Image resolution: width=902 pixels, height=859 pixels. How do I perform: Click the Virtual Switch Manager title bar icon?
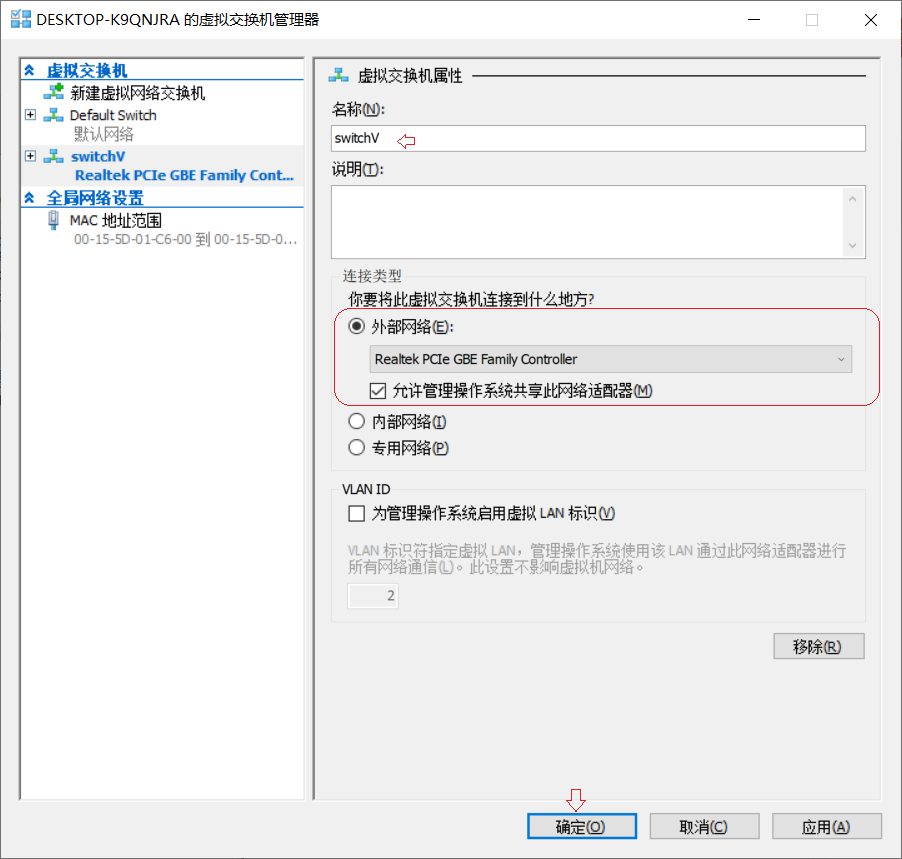[x=21, y=19]
